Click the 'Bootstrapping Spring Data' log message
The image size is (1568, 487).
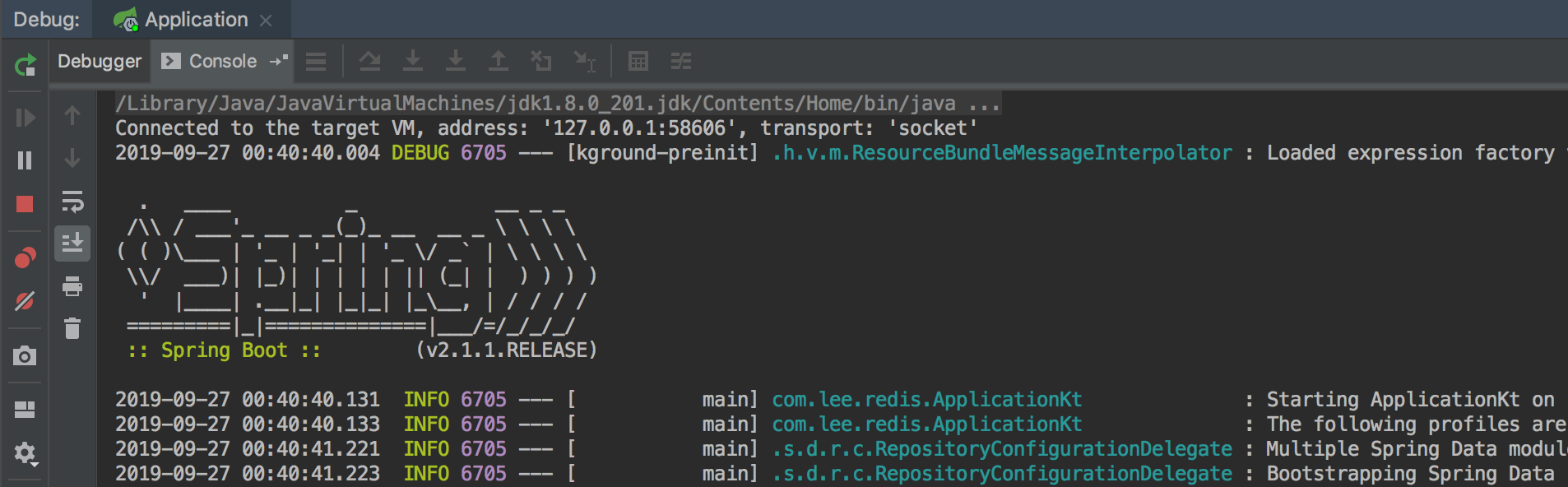click(x=1411, y=474)
